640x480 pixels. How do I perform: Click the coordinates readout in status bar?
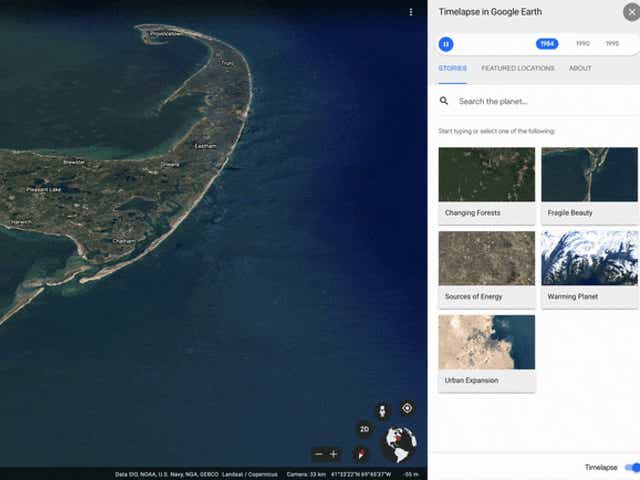pos(361,474)
